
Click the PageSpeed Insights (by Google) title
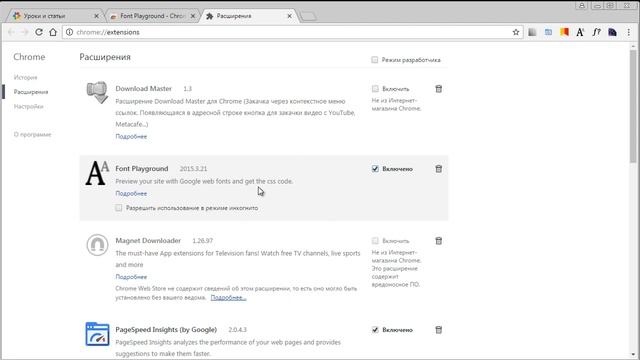[x=166, y=329]
